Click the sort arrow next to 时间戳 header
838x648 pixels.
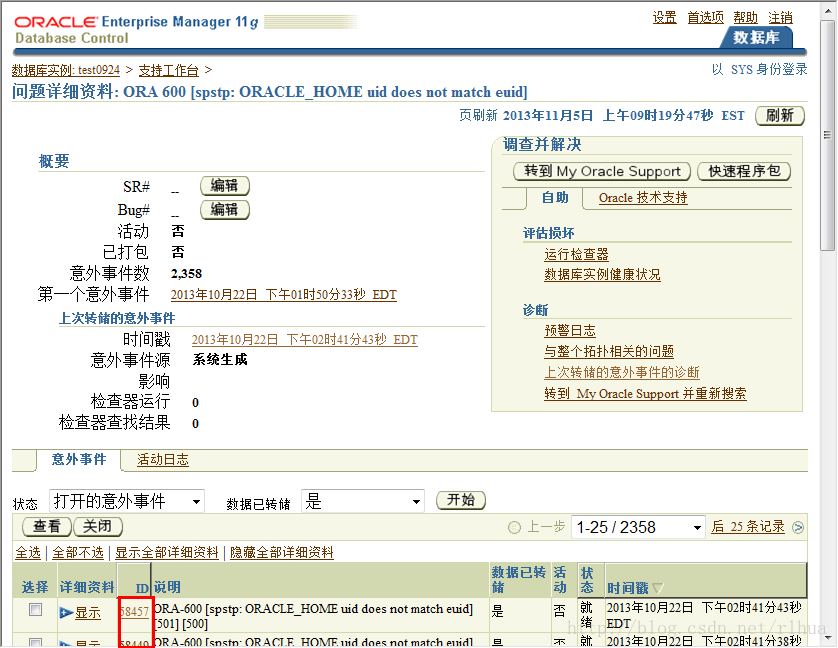[657, 588]
